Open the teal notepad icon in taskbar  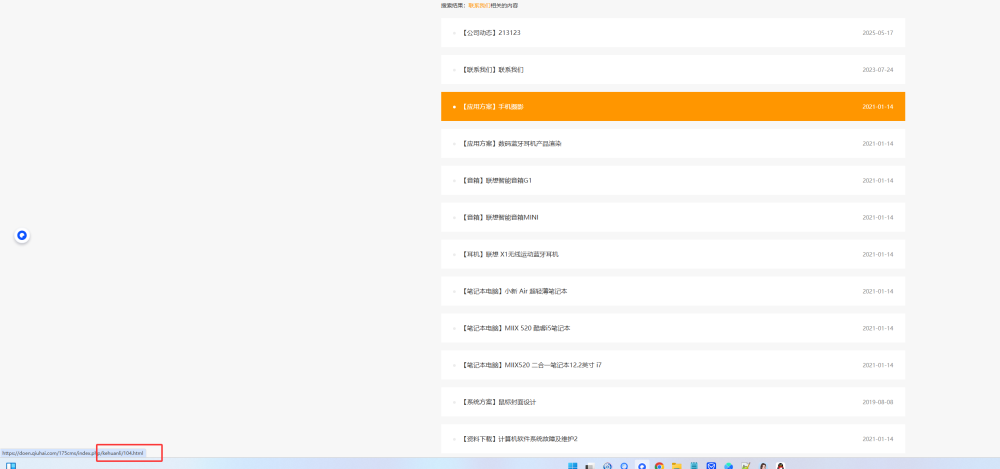pos(694,466)
